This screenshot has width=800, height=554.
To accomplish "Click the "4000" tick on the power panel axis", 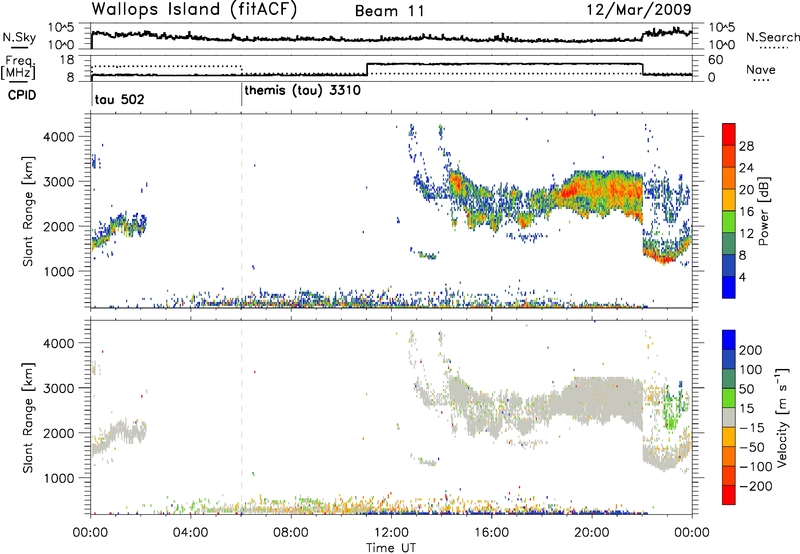I will coord(59,137).
